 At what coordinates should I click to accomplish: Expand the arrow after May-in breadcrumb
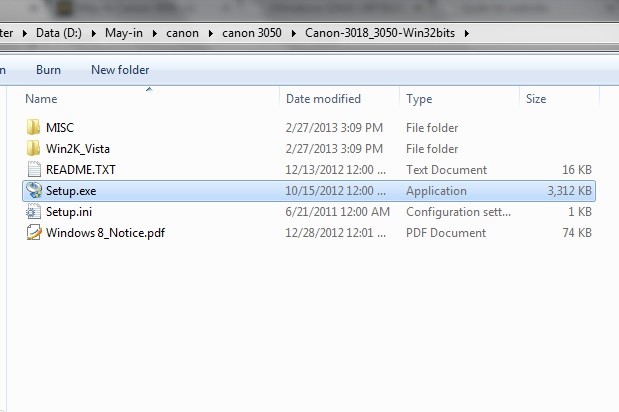point(154,34)
